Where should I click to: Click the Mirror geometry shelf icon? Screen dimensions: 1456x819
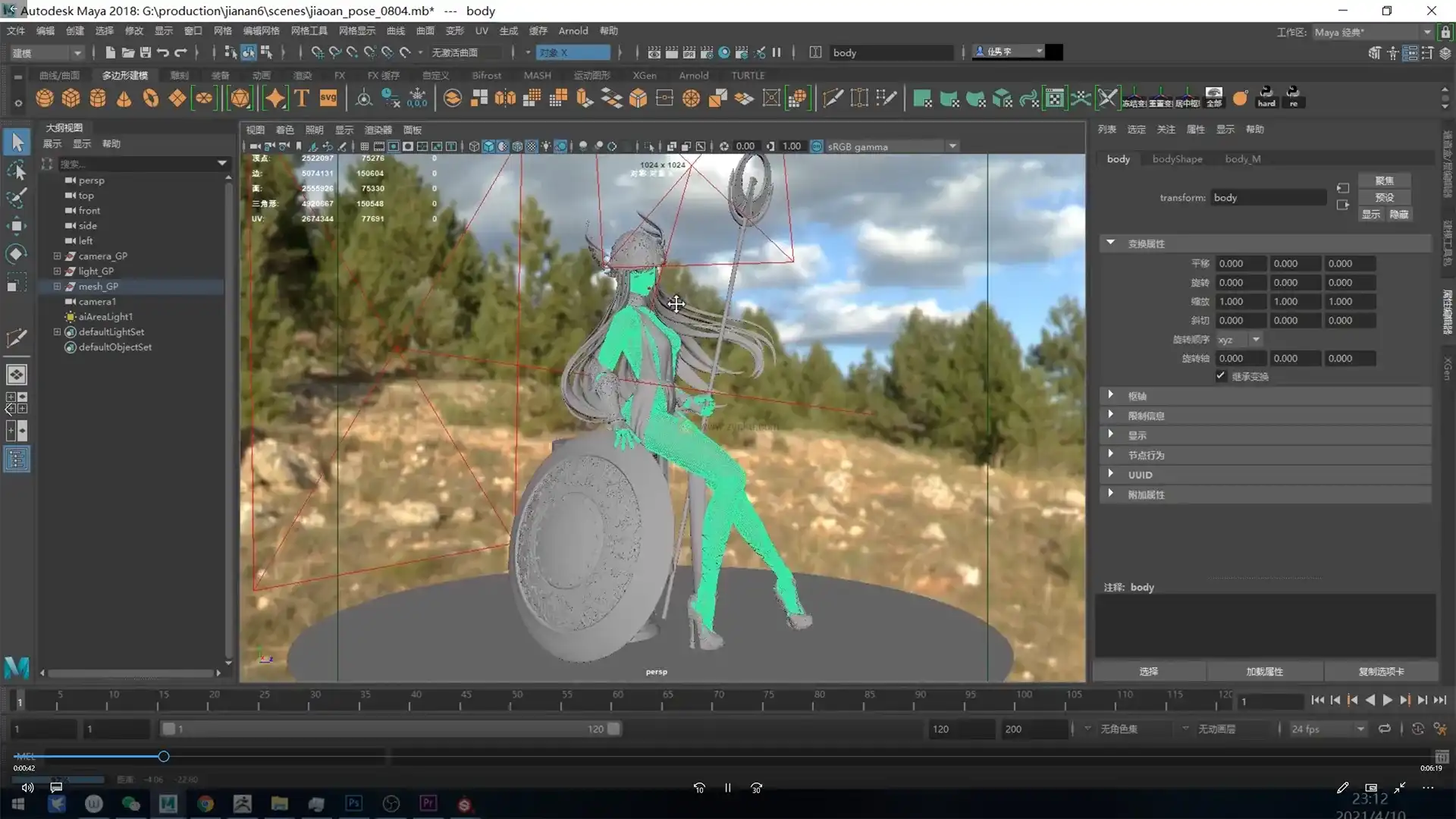[504, 98]
